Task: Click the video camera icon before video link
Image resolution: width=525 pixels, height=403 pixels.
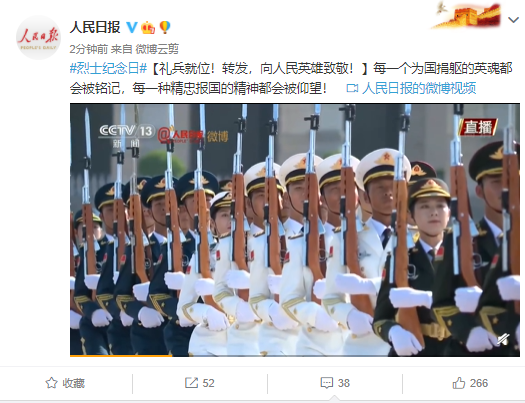Action: (x=352, y=88)
